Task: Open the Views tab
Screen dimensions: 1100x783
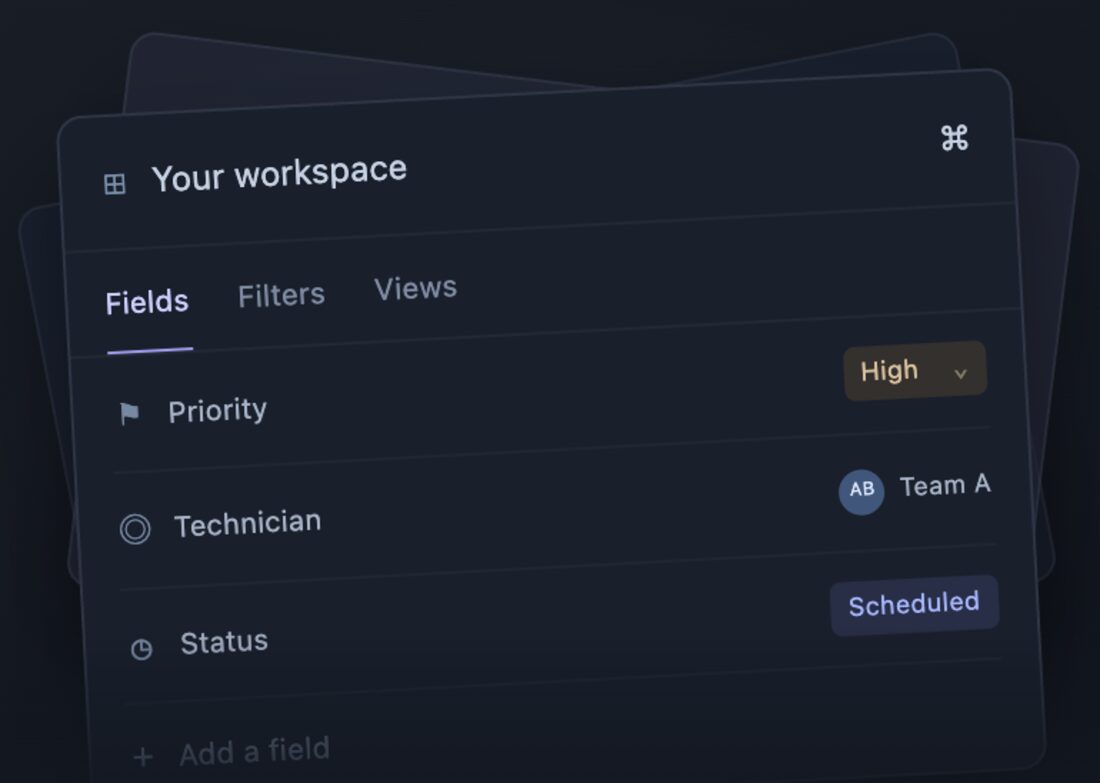Action: pyautogui.click(x=415, y=288)
